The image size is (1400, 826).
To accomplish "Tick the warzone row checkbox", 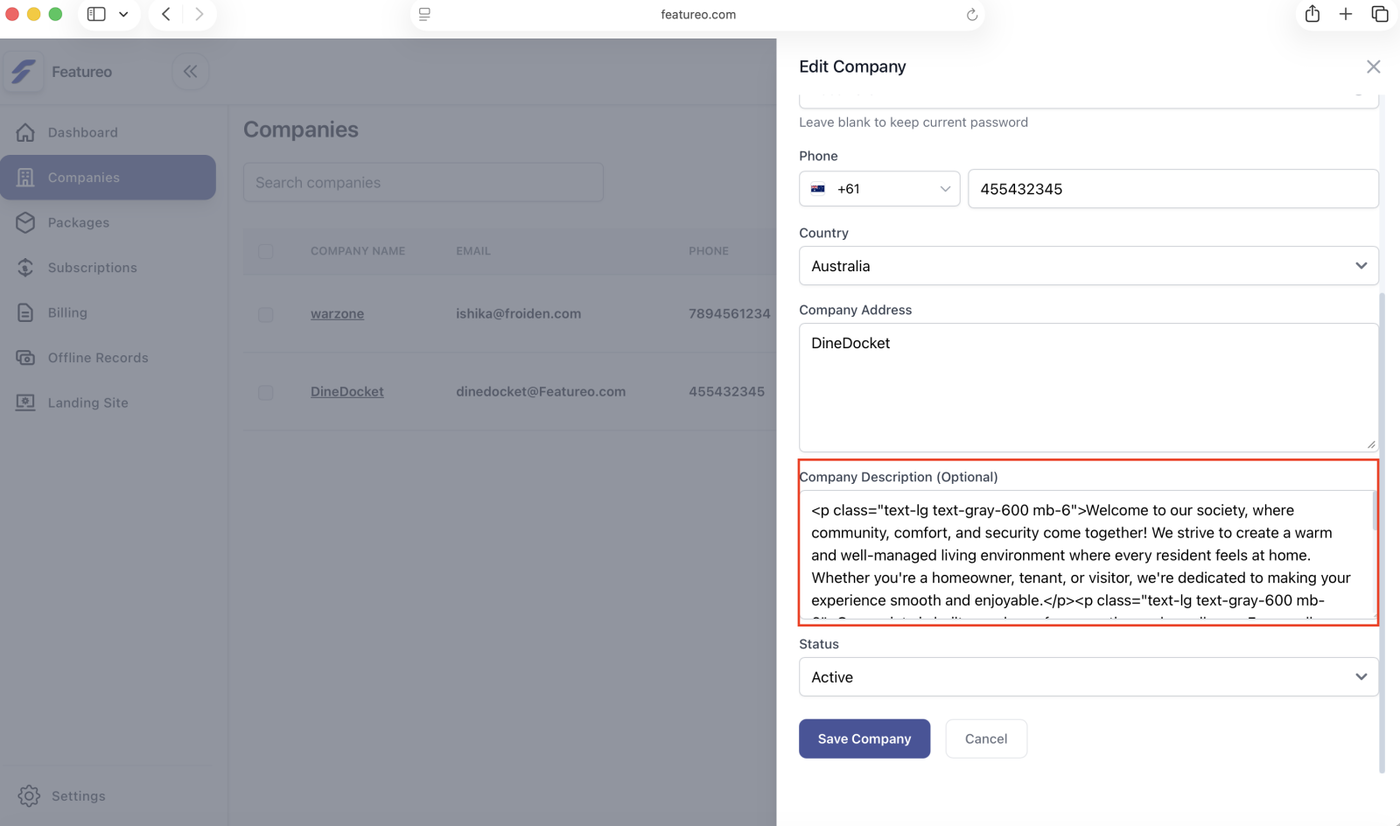I will 266,314.
